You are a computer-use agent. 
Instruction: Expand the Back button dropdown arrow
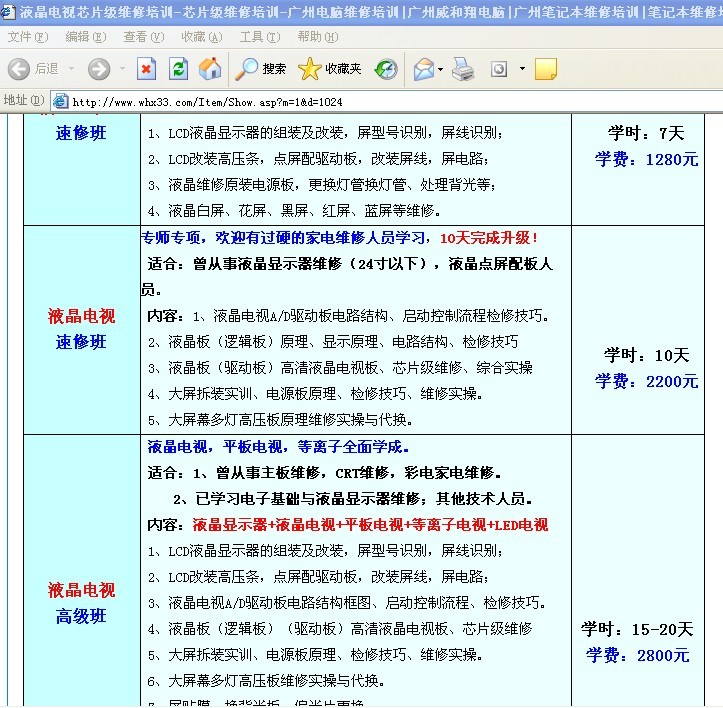[x=70, y=69]
